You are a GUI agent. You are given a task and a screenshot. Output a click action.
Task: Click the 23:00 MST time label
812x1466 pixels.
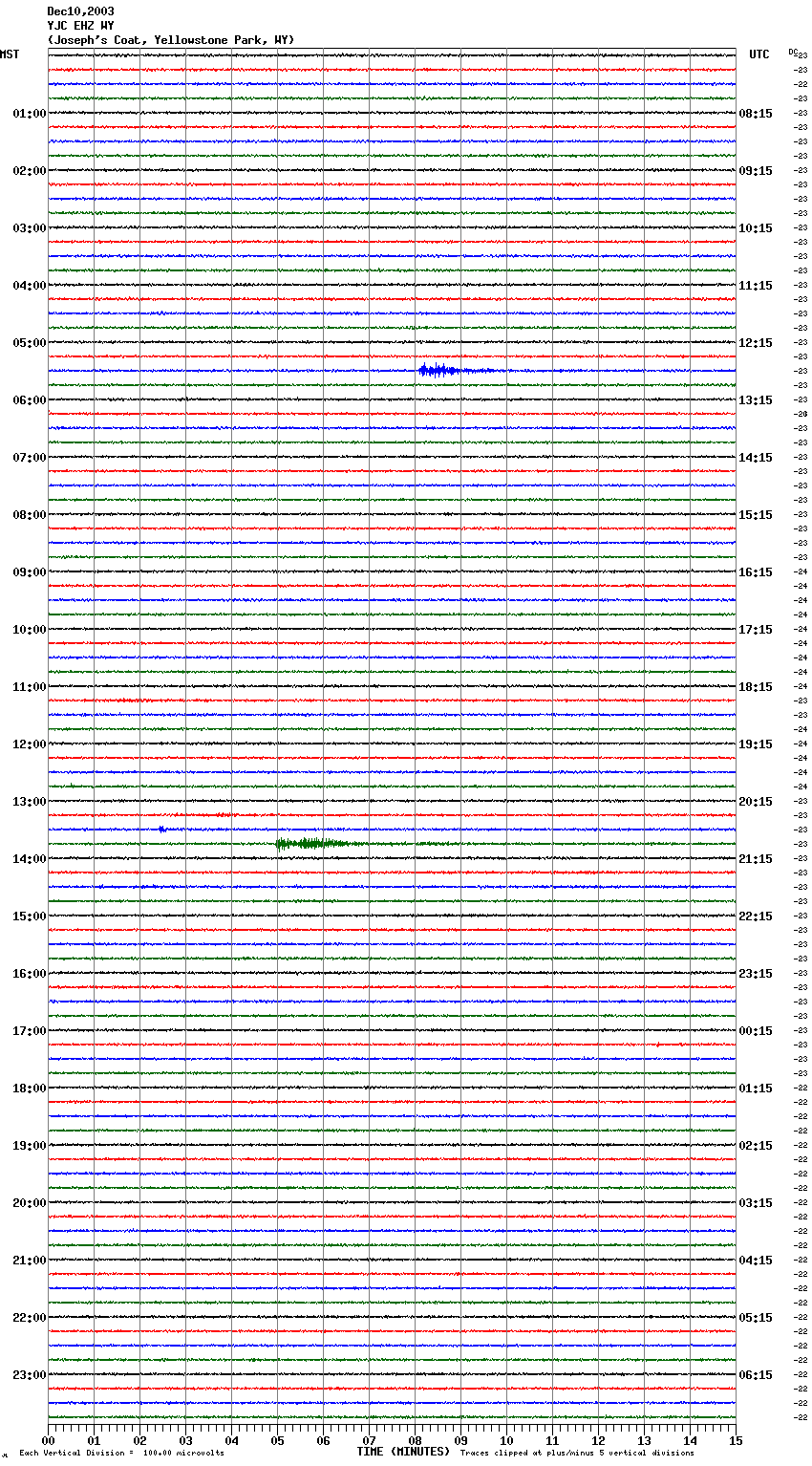tap(30, 1375)
